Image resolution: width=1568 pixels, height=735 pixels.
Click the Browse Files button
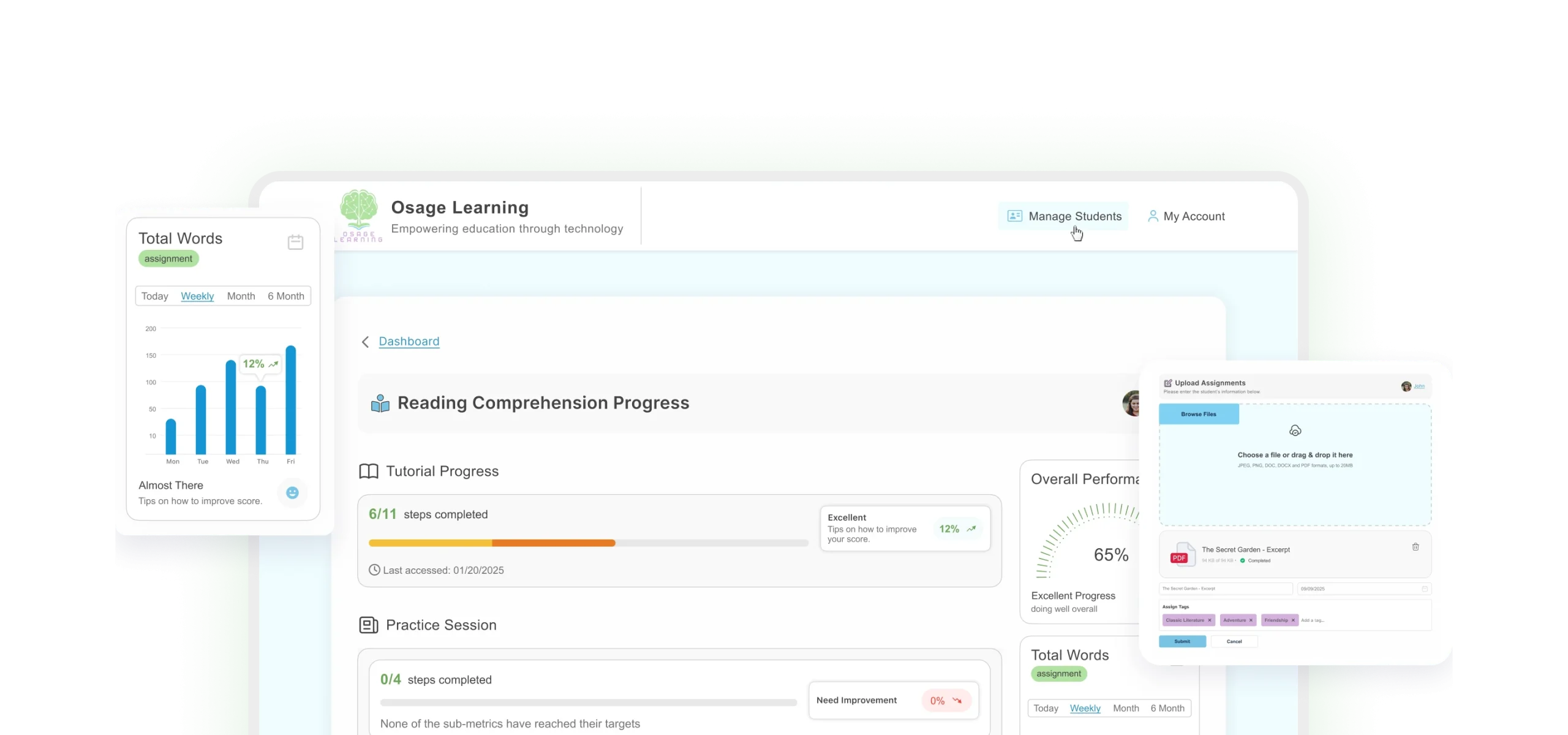(x=1199, y=414)
